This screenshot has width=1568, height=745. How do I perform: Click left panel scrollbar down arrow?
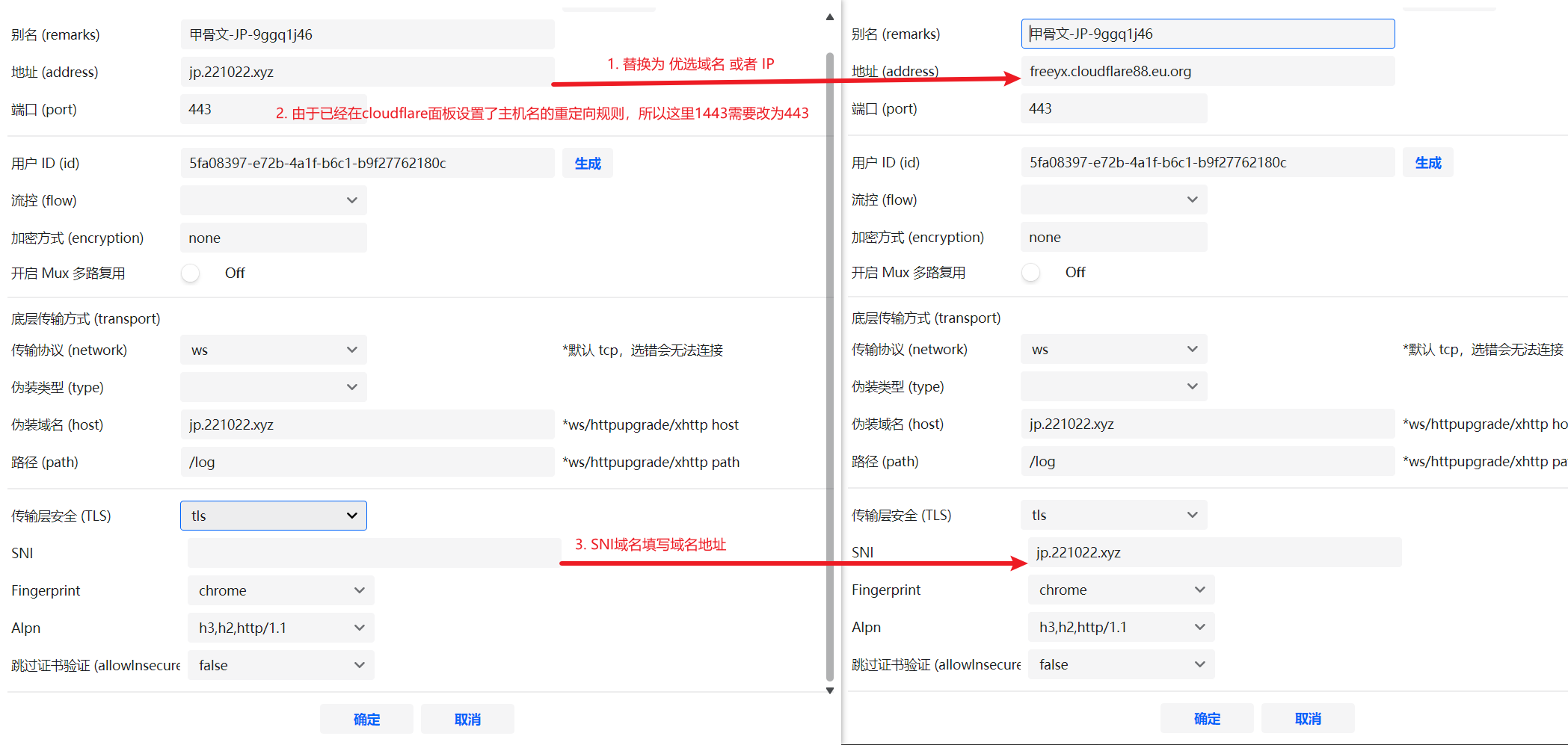(x=829, y=690)
